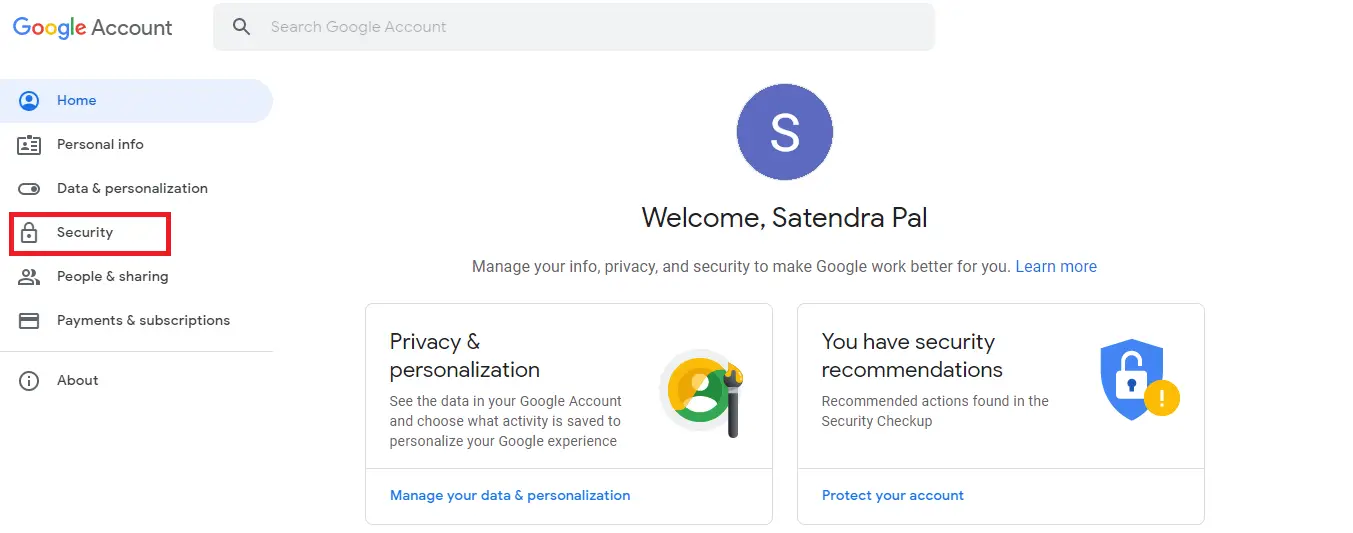Click the Security padlock icon
1353x533 pixels.
[29, 233]
